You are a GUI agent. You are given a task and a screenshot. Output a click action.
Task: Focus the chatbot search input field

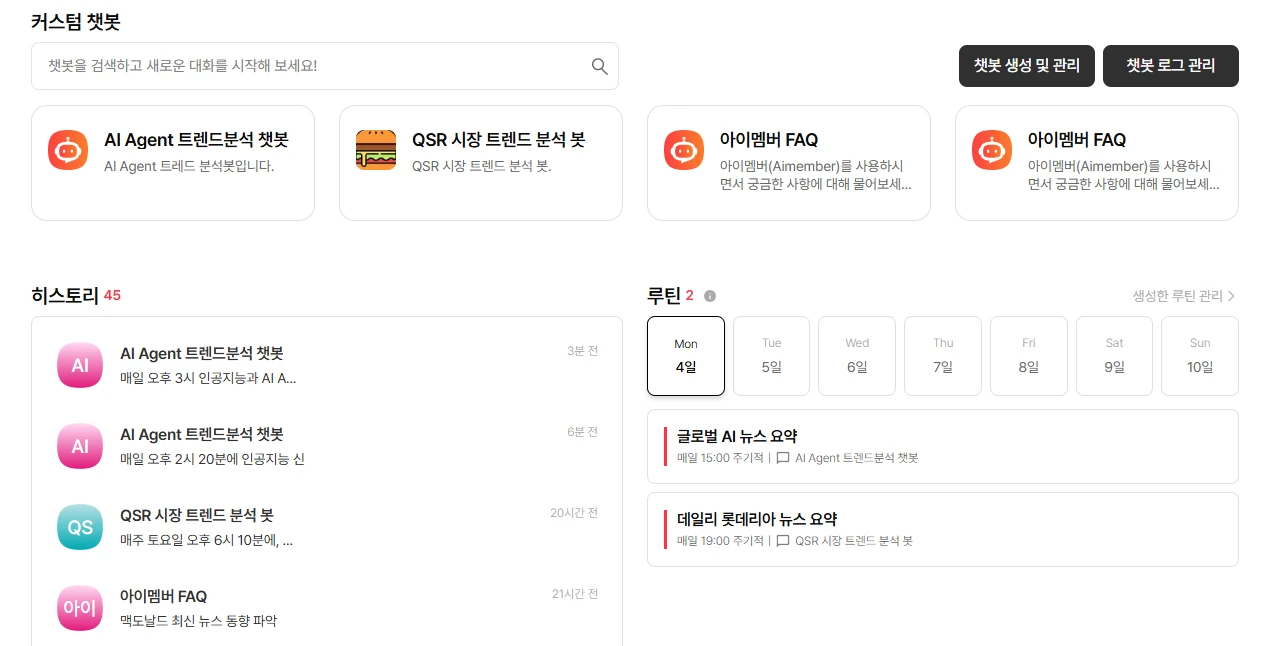pos(310,66)
